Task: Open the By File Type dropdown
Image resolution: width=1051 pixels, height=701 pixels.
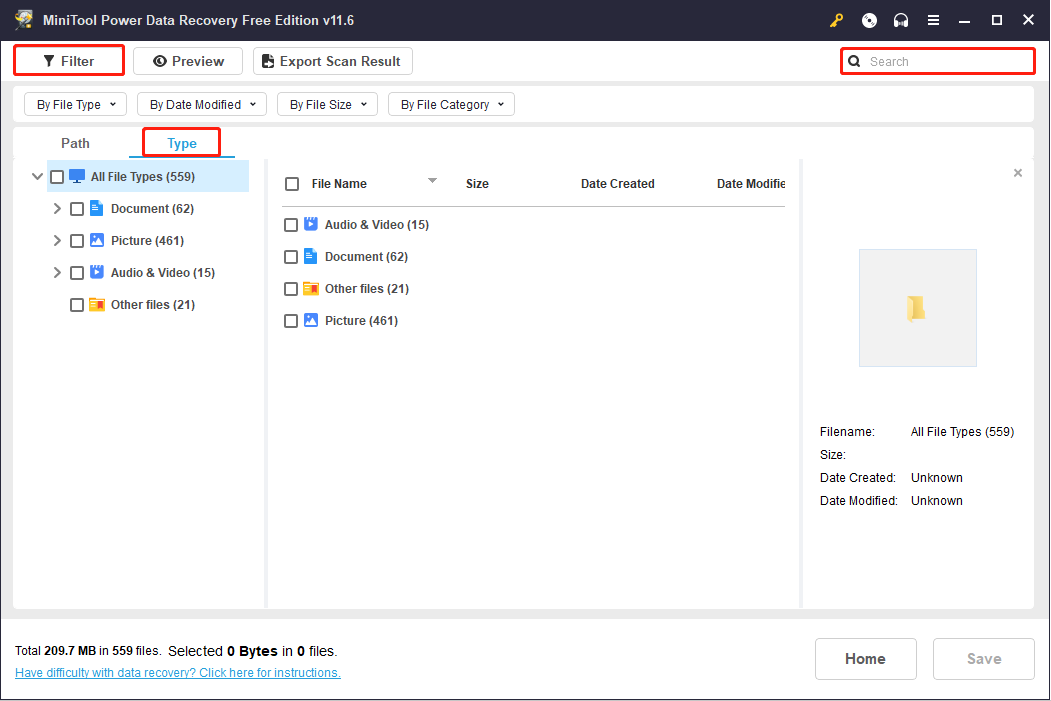Action: point(76,104)
